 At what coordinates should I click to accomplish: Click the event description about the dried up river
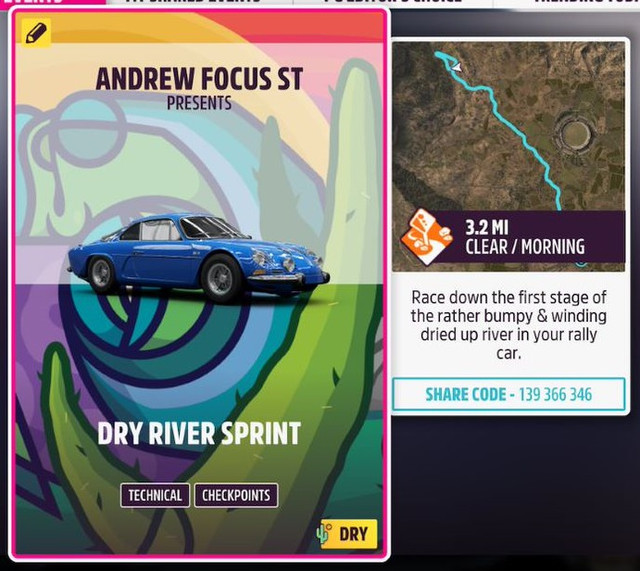click(509, 325)
